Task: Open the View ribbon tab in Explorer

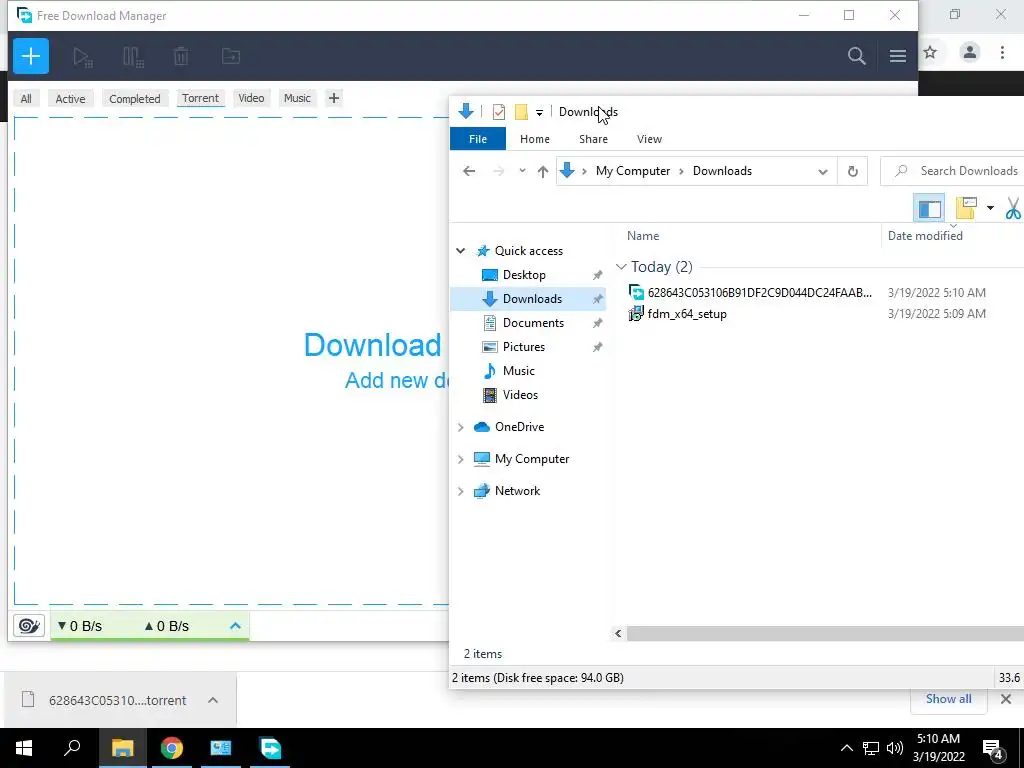Action: (x=649, y=139)
